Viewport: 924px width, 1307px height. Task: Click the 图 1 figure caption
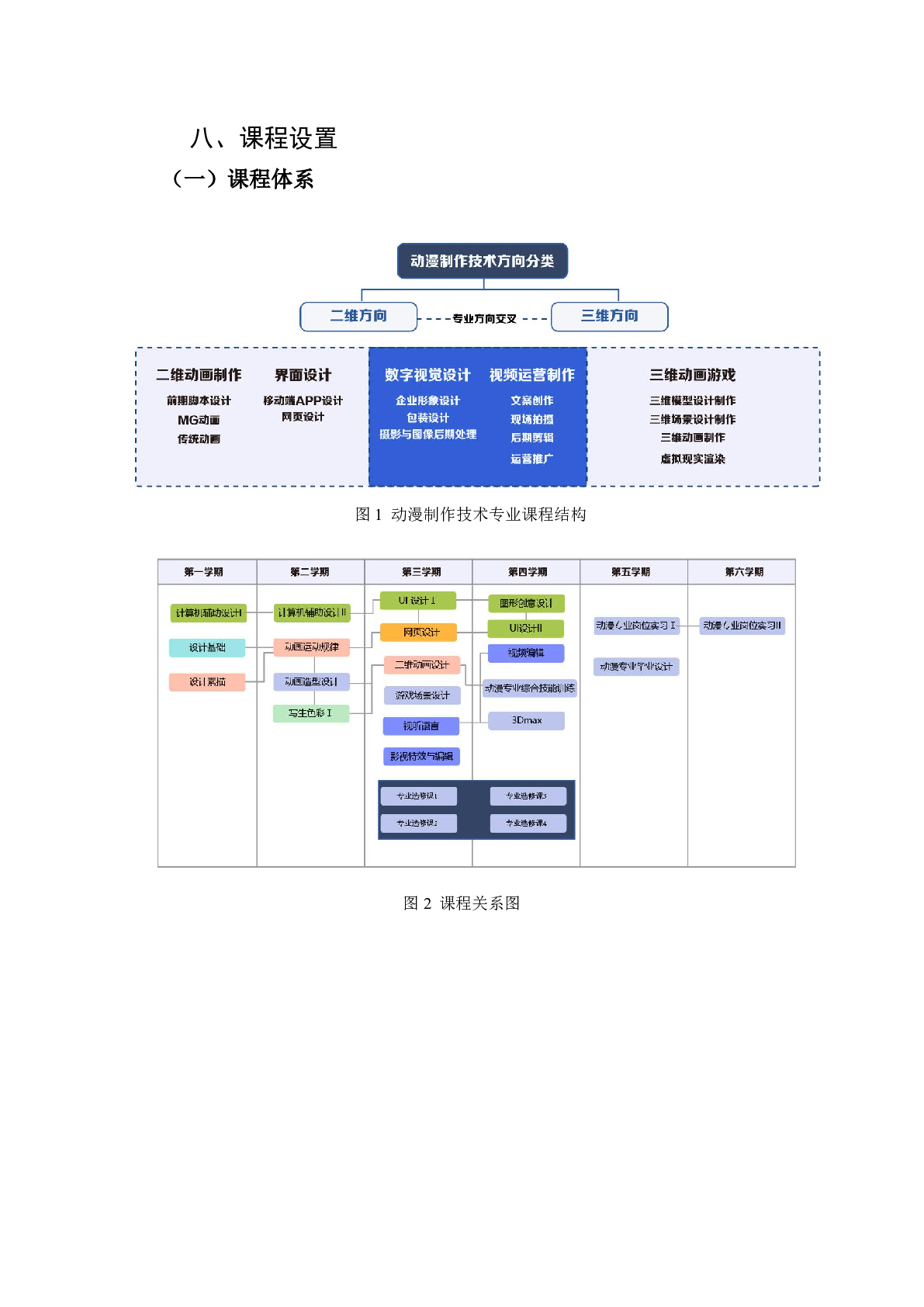pos(470,515)
